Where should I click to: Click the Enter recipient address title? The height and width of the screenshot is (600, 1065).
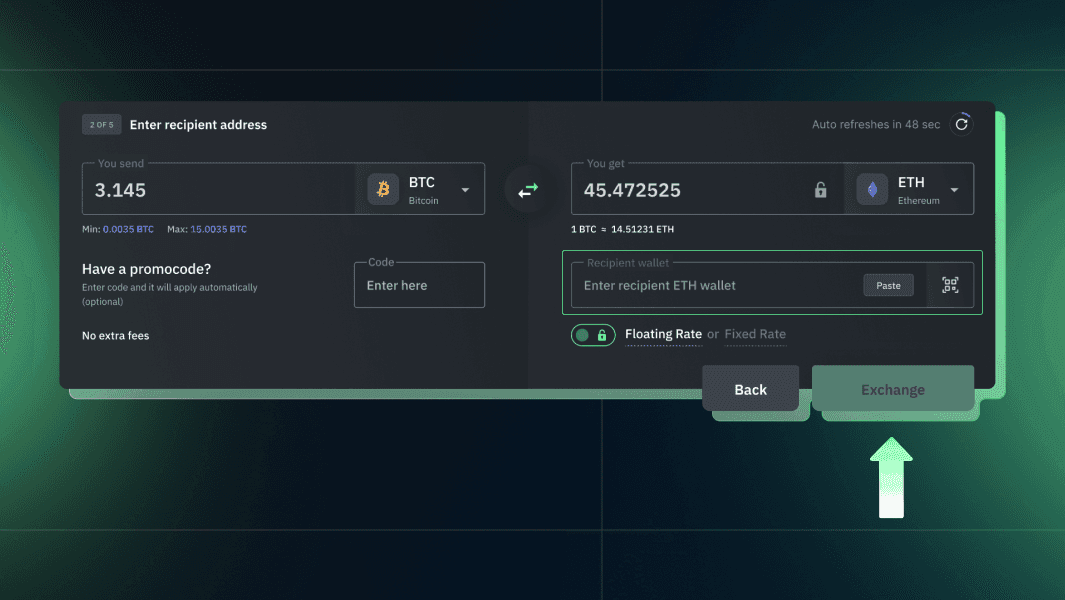coord(198,125)
